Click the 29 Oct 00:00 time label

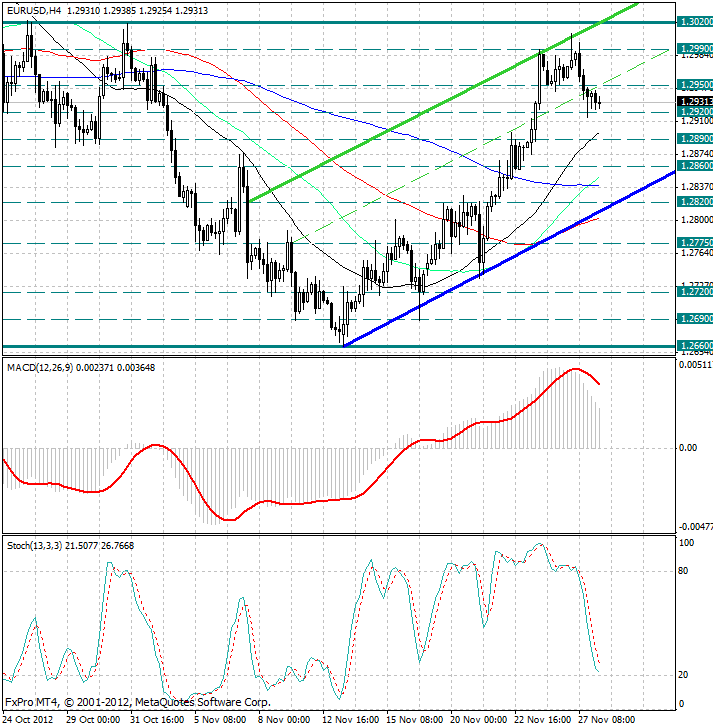click(x=93, y=720)
